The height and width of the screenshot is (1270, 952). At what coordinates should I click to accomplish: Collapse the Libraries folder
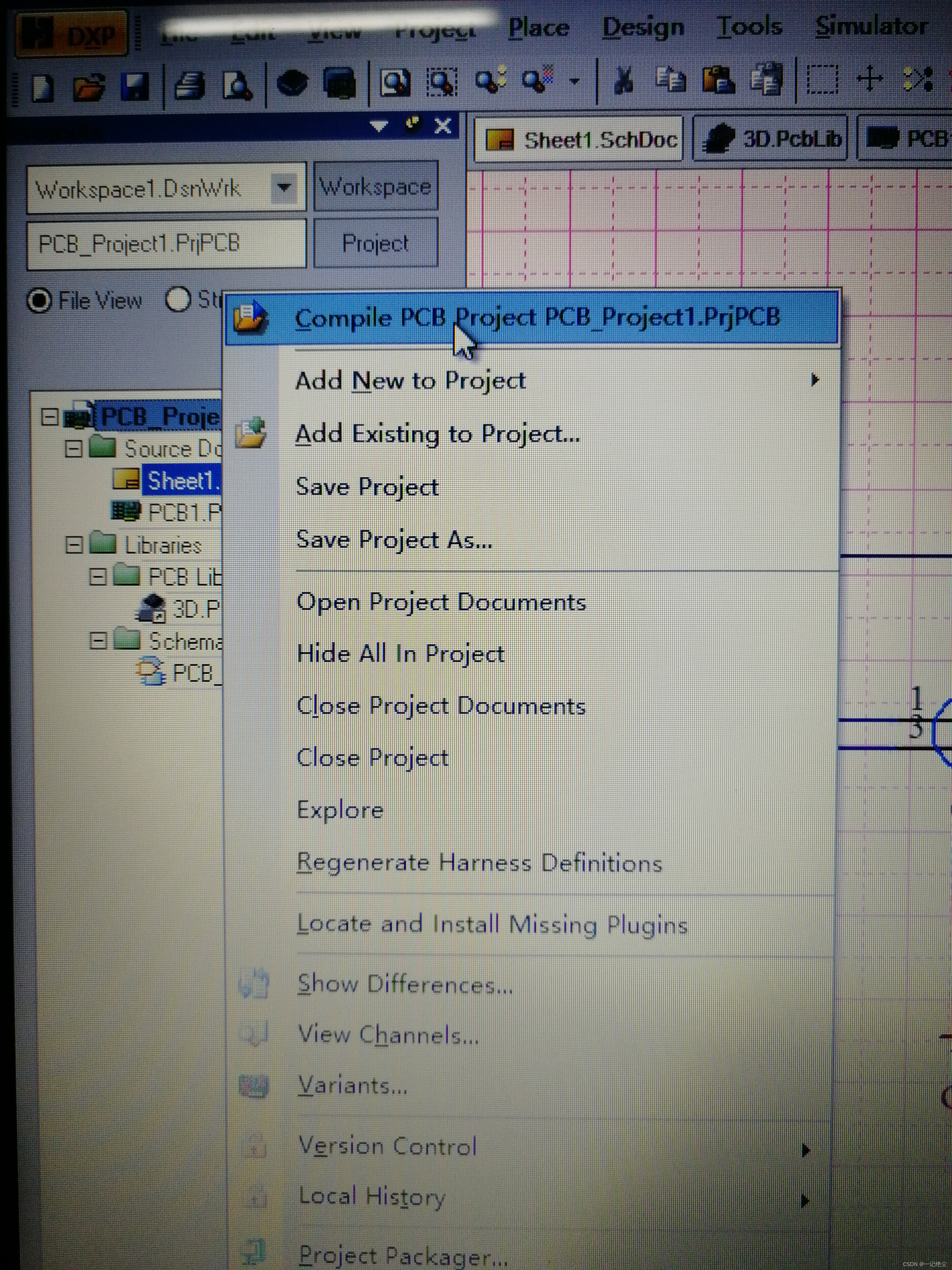tap(74, 545)
